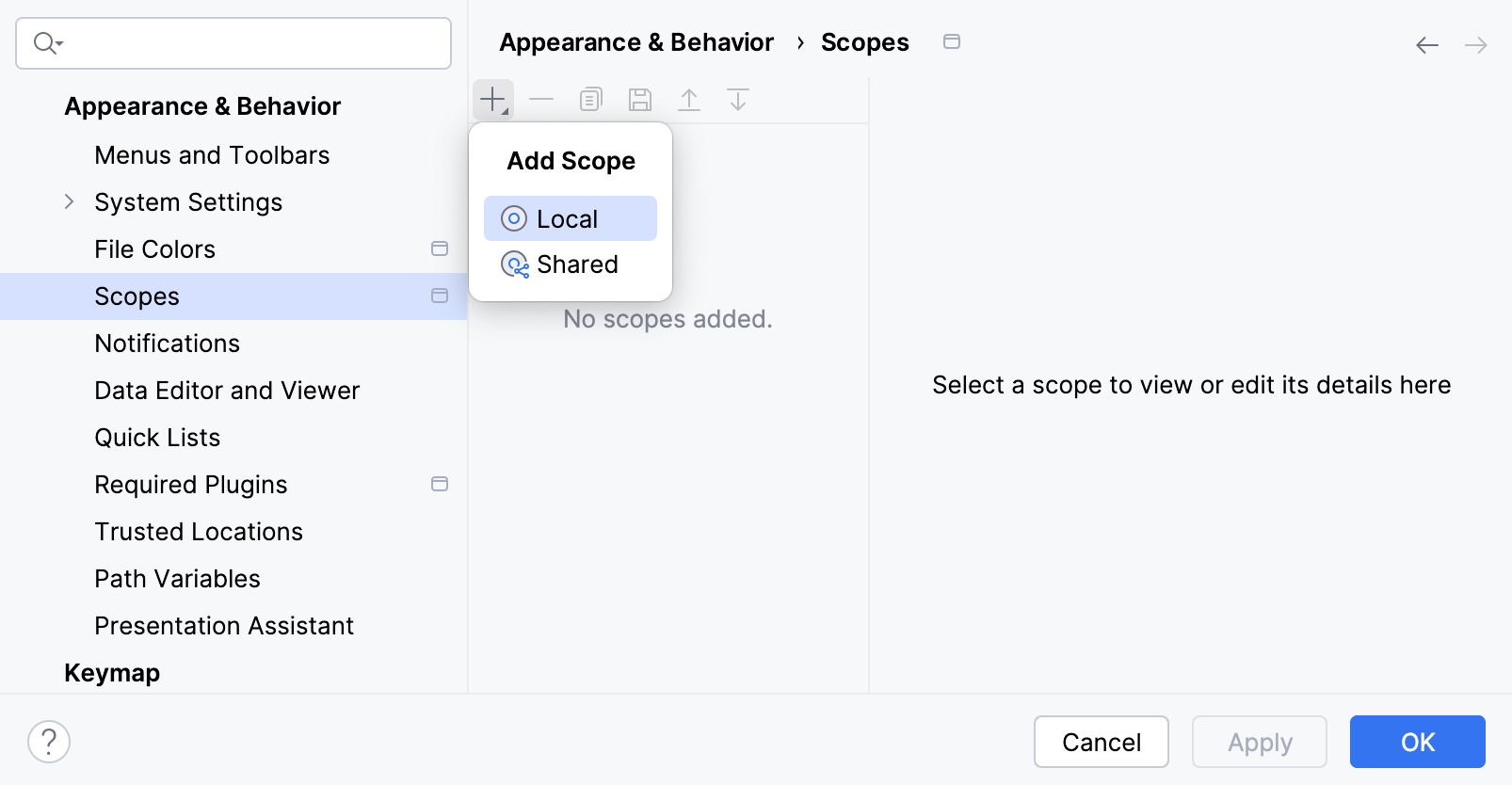Open the search filter options dropdown

(48, 42)
